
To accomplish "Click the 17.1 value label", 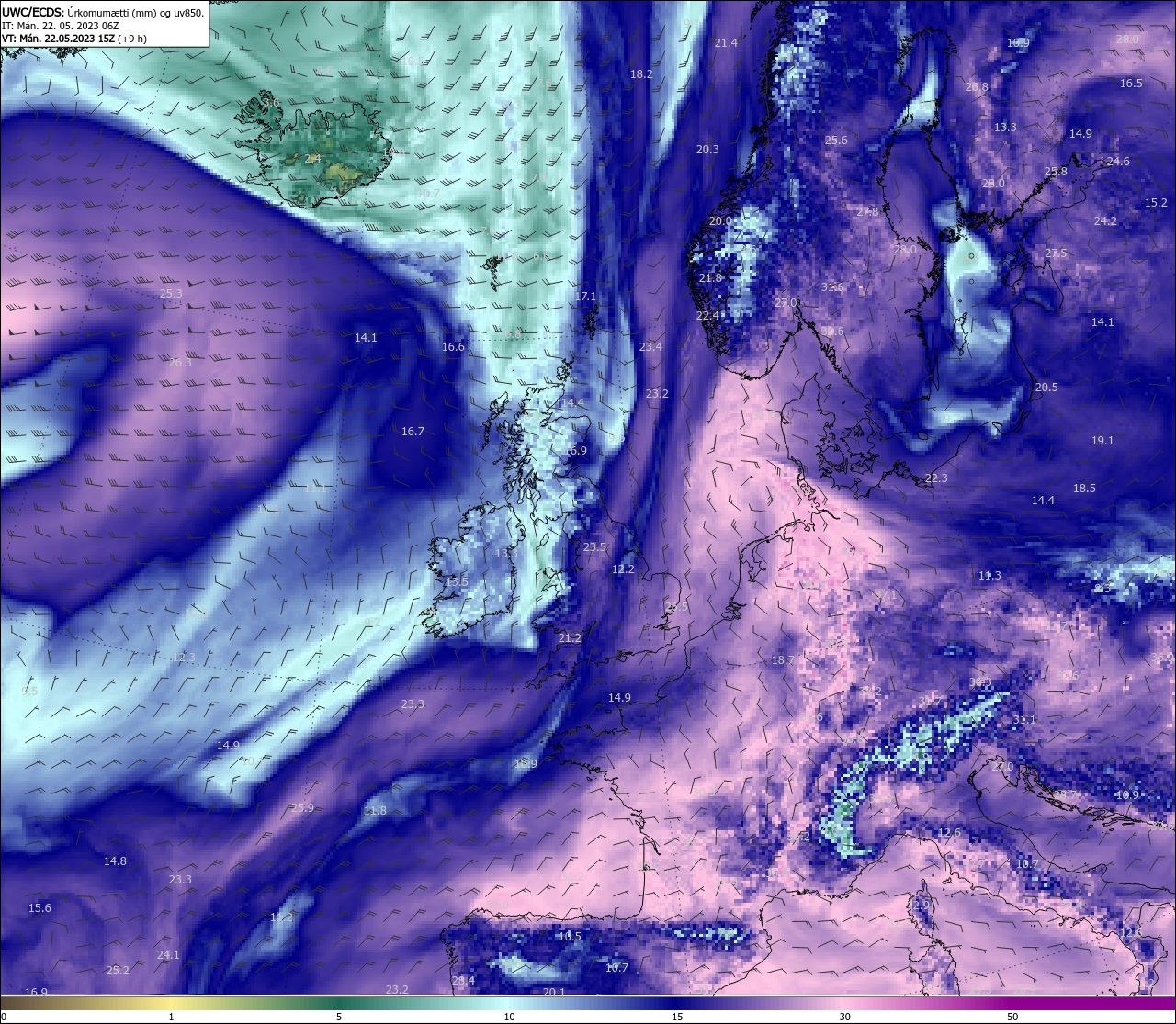I will tap(585, 297).
